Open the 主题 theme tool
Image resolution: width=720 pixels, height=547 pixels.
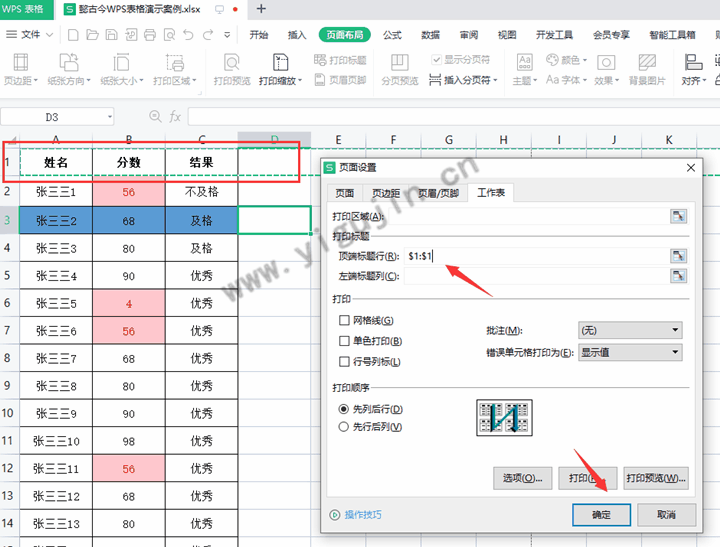pyautogui.click(x=524, y=69)
